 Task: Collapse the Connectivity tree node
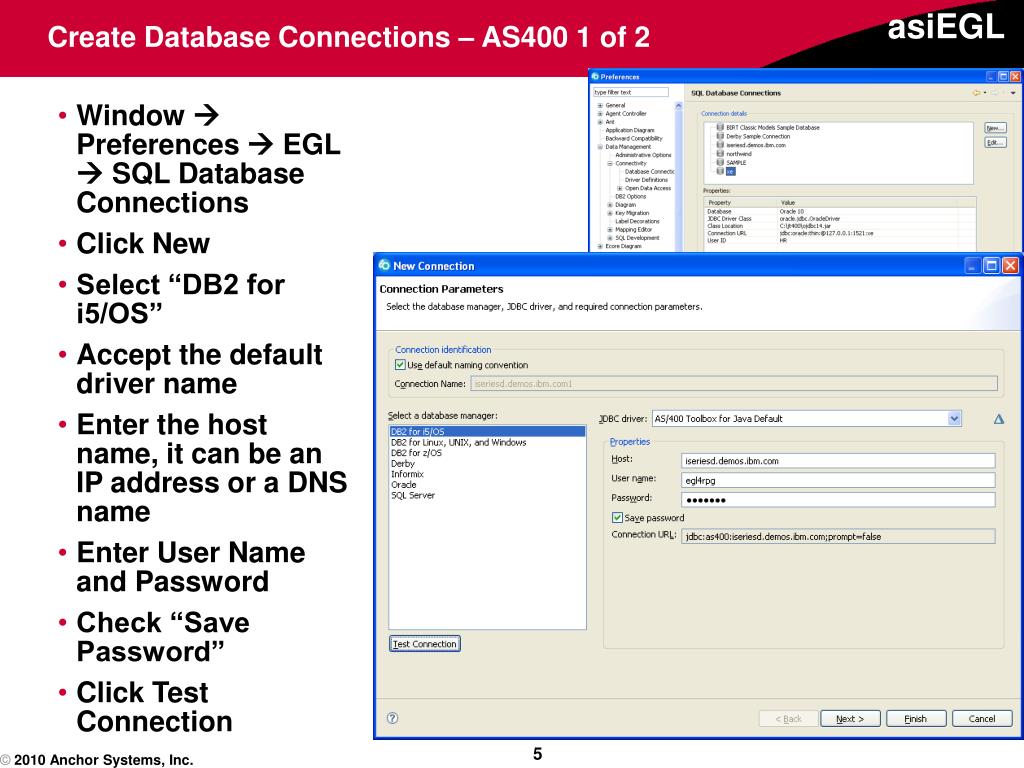coord(610,163)
